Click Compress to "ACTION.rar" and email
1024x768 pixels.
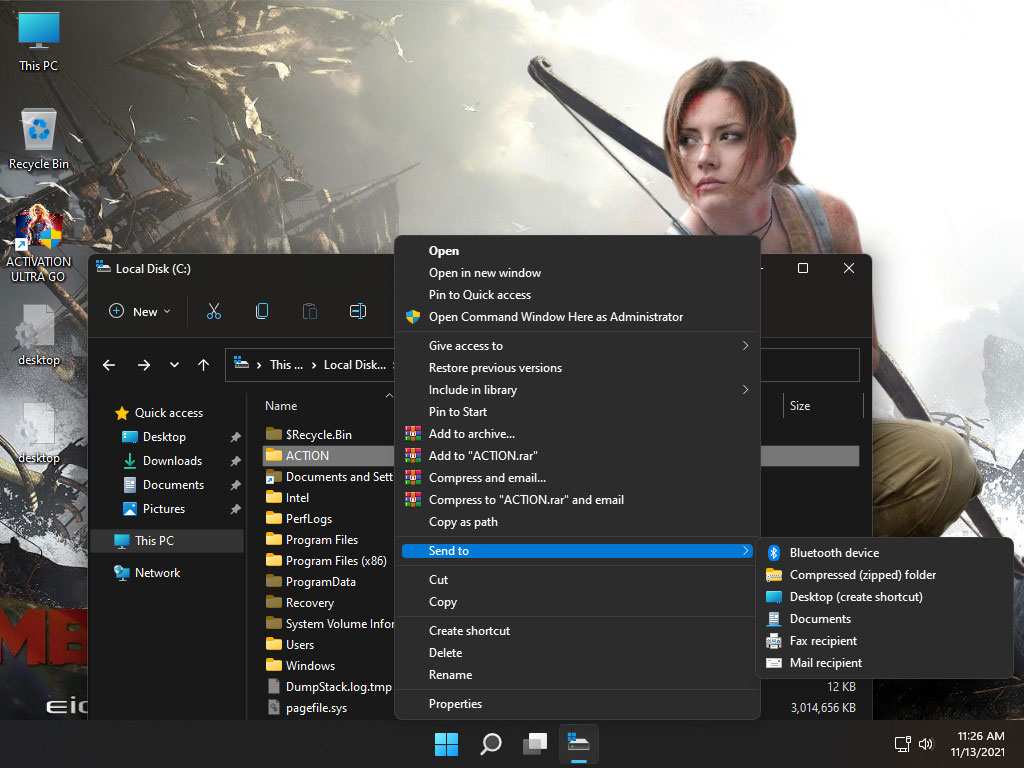[x=577, y=500]
